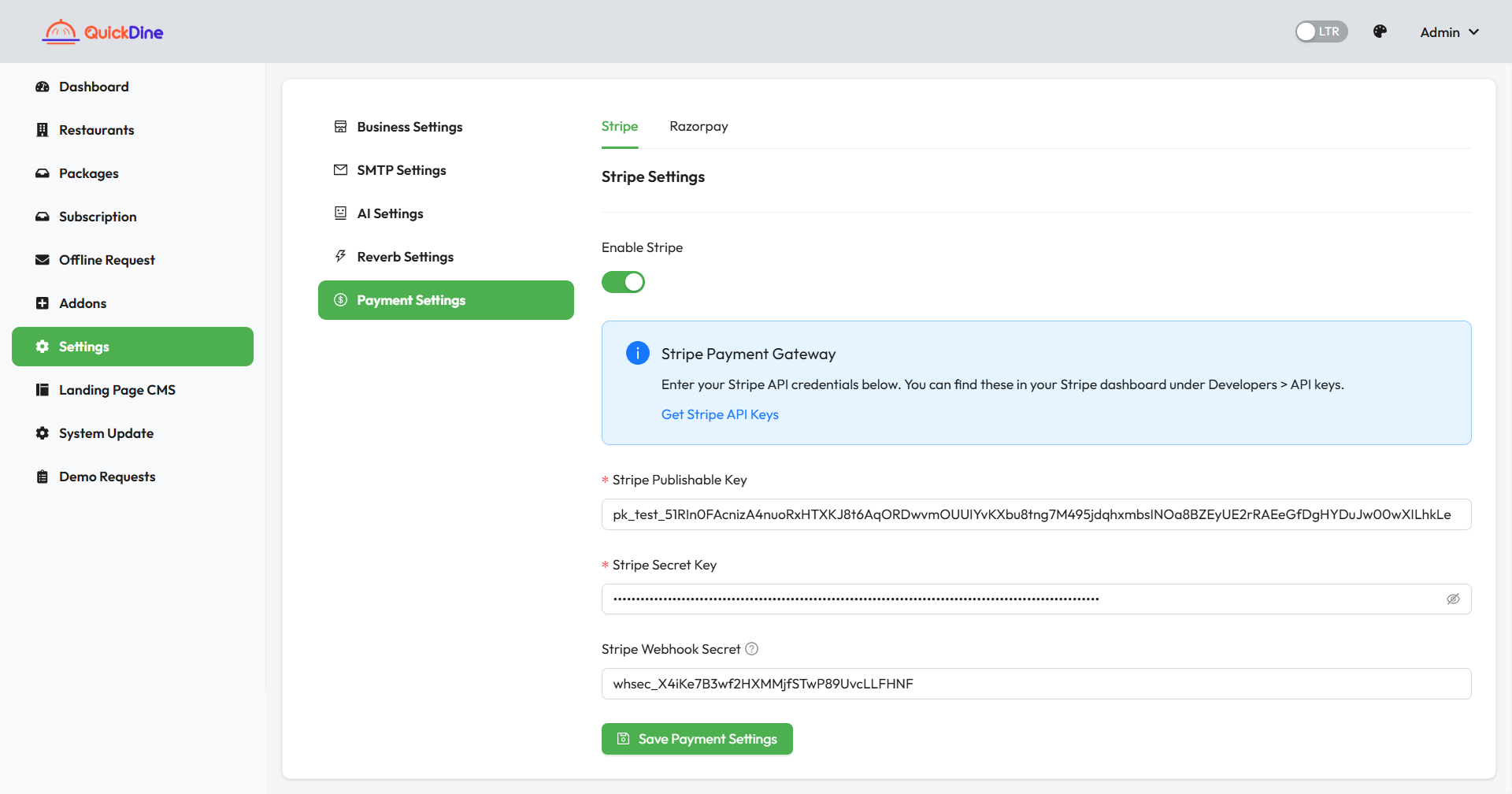The height and width of the screenshot is (794, 1512).
Task: Click the Landing Page CMS layout icon
Action: [x=43, y=390]
